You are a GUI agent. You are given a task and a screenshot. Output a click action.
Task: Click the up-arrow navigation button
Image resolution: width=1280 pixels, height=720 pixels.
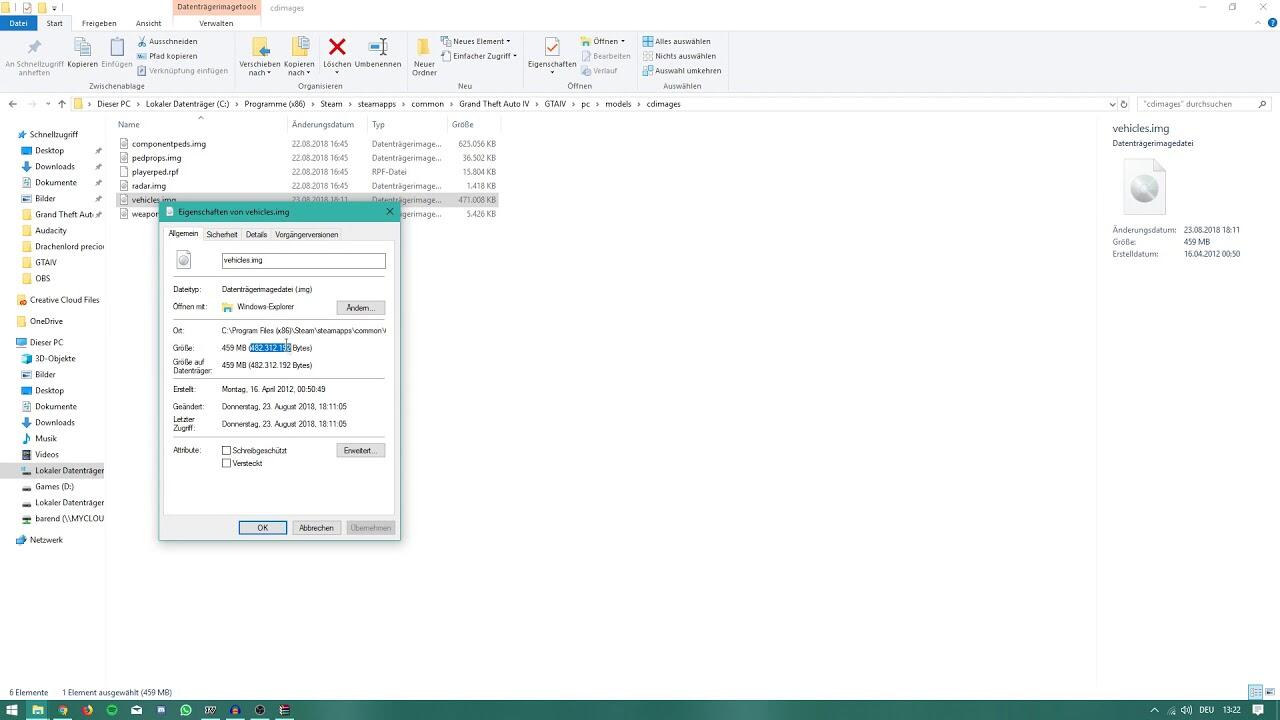62,104
